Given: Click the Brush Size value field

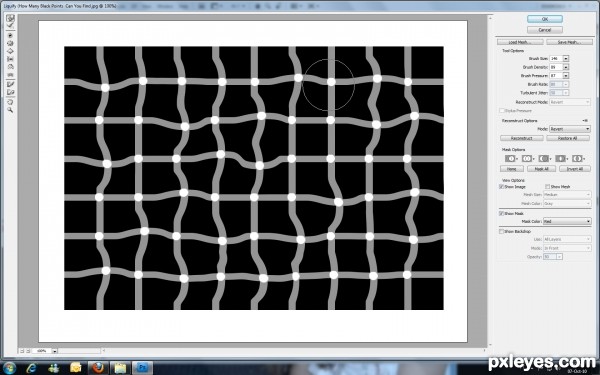Looking at the screenshot, I should tap(556, 59).
